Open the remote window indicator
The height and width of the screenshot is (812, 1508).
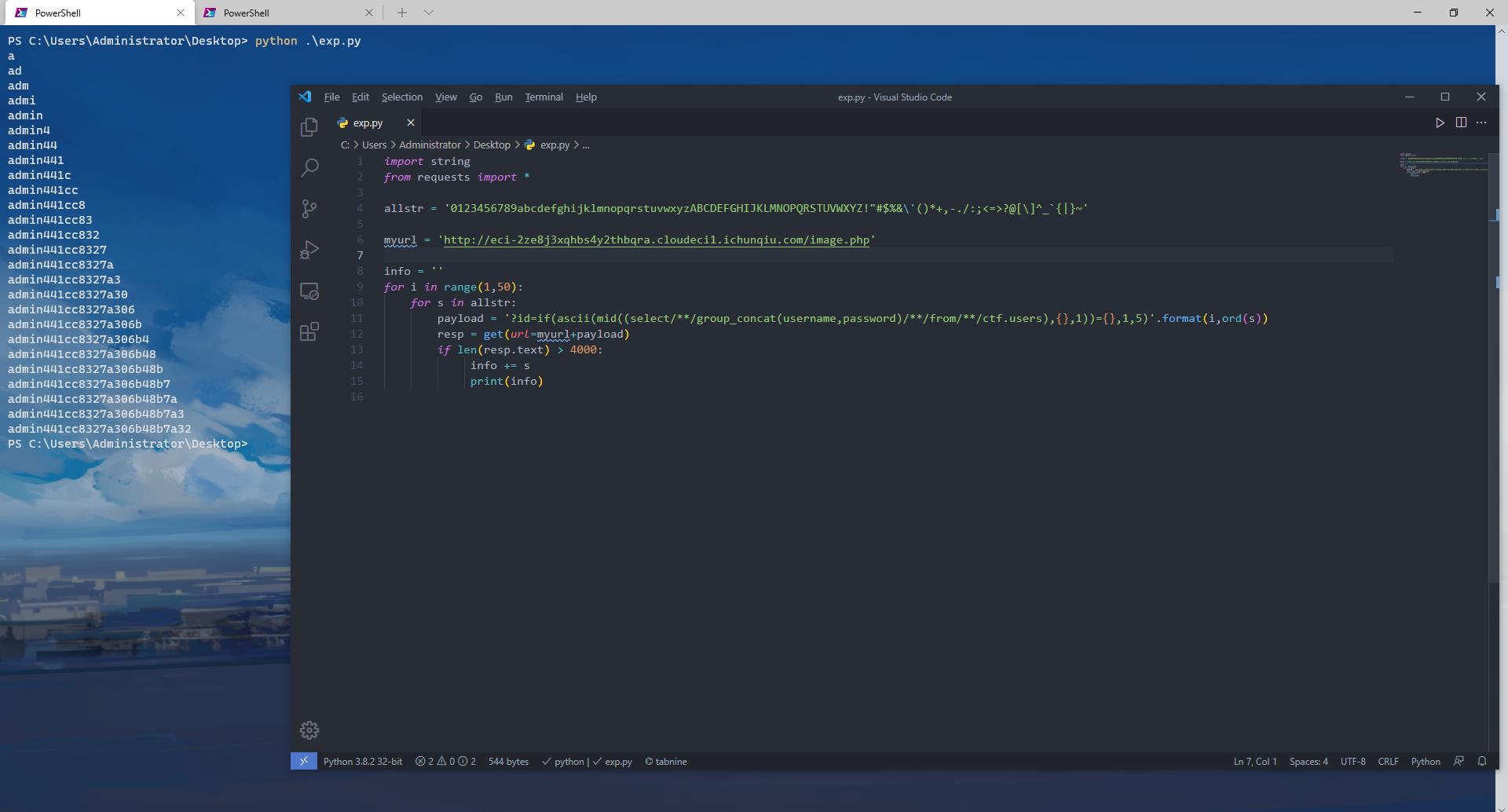304,761
